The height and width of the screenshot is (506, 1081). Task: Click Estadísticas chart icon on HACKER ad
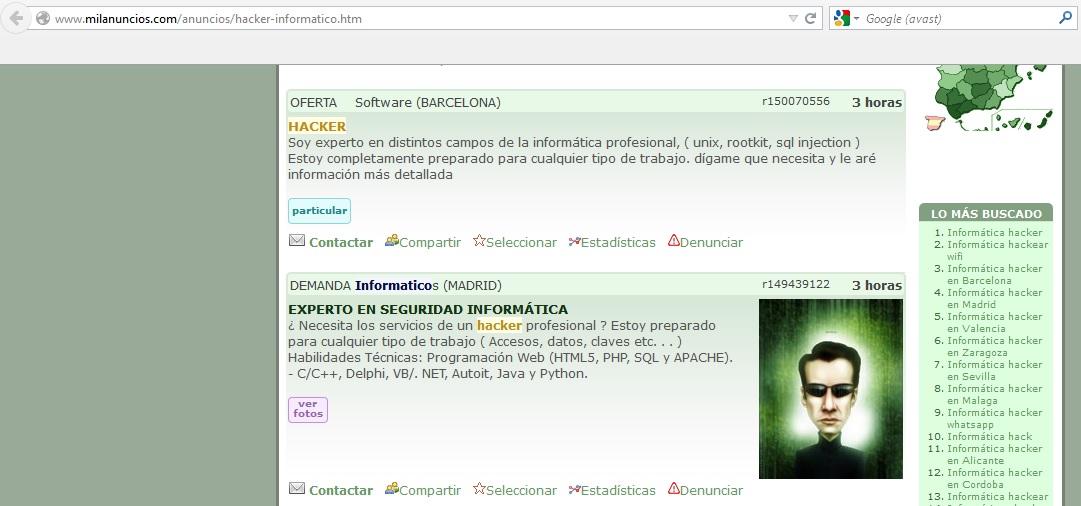(575, 241)
